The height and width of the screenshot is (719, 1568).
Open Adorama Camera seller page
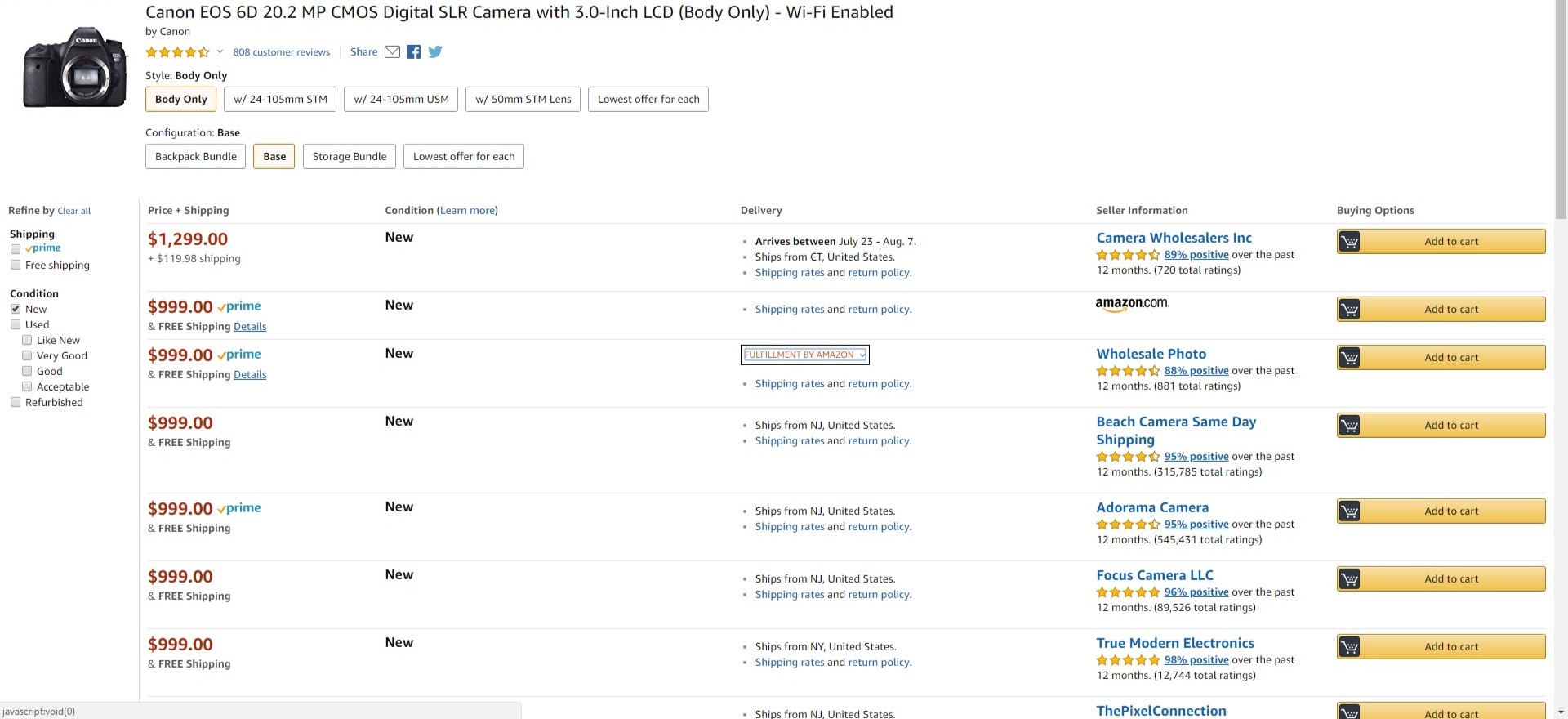point(1152,507)
